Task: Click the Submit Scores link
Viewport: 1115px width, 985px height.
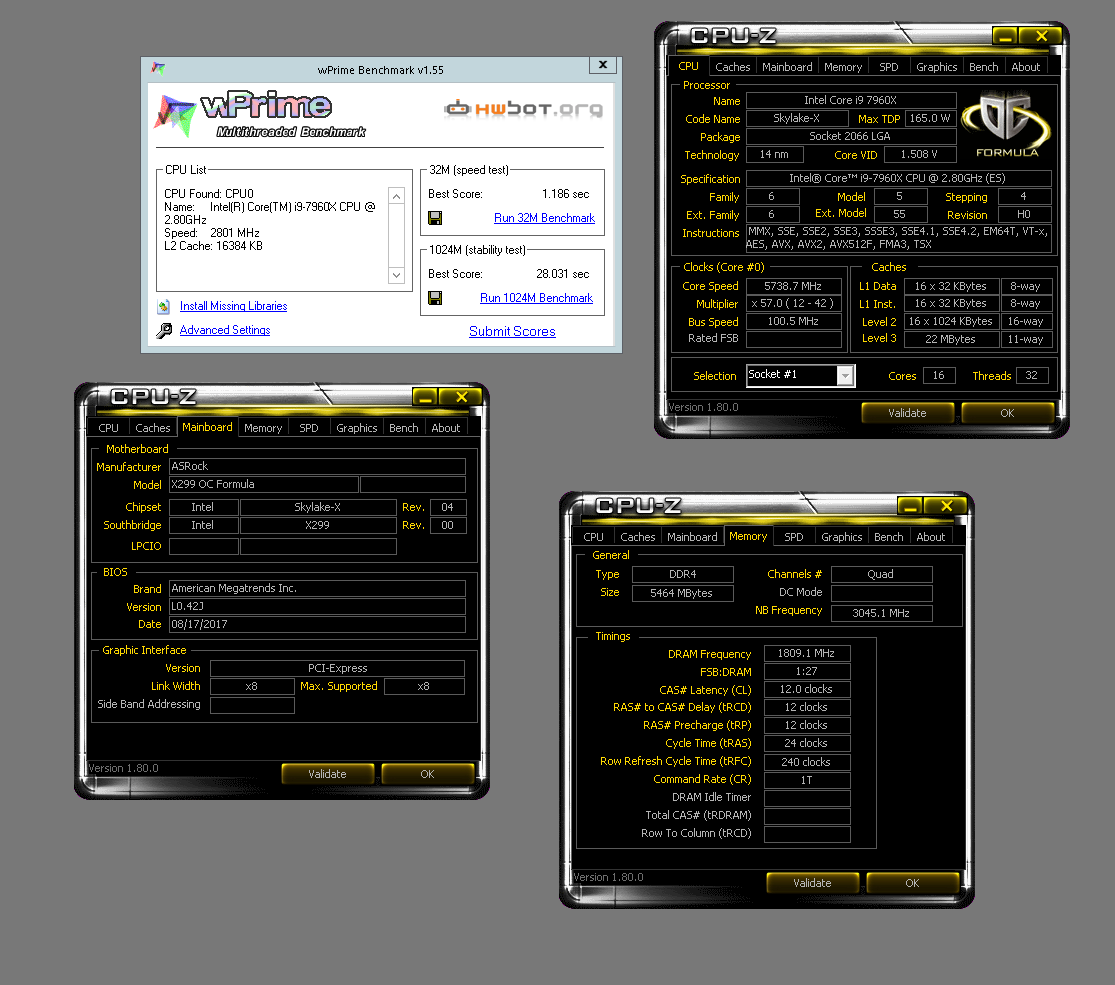Action: pos(512,331)
